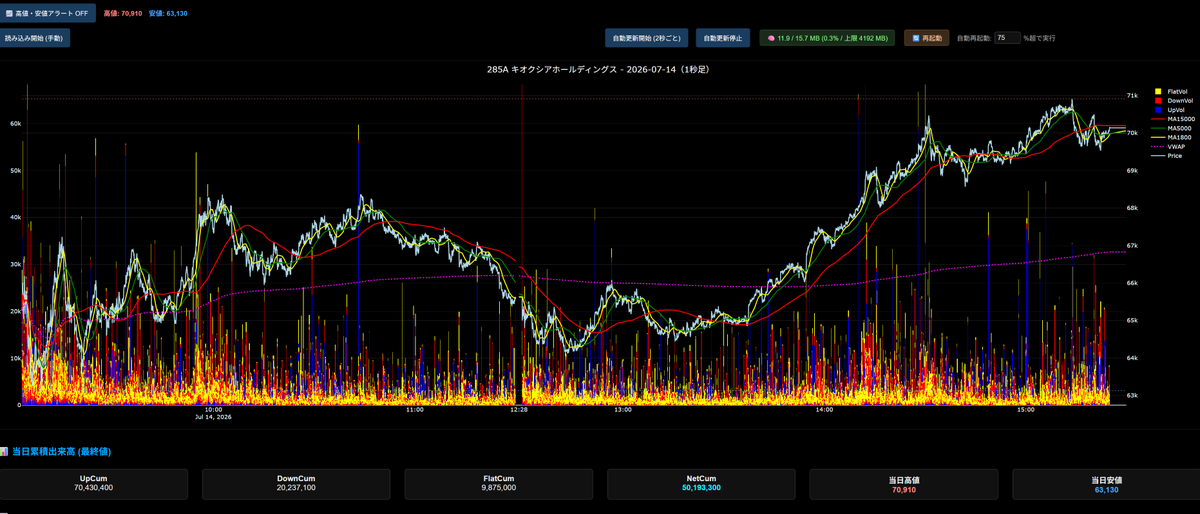Click the 再起動 restart button

[x=927, y=38]
